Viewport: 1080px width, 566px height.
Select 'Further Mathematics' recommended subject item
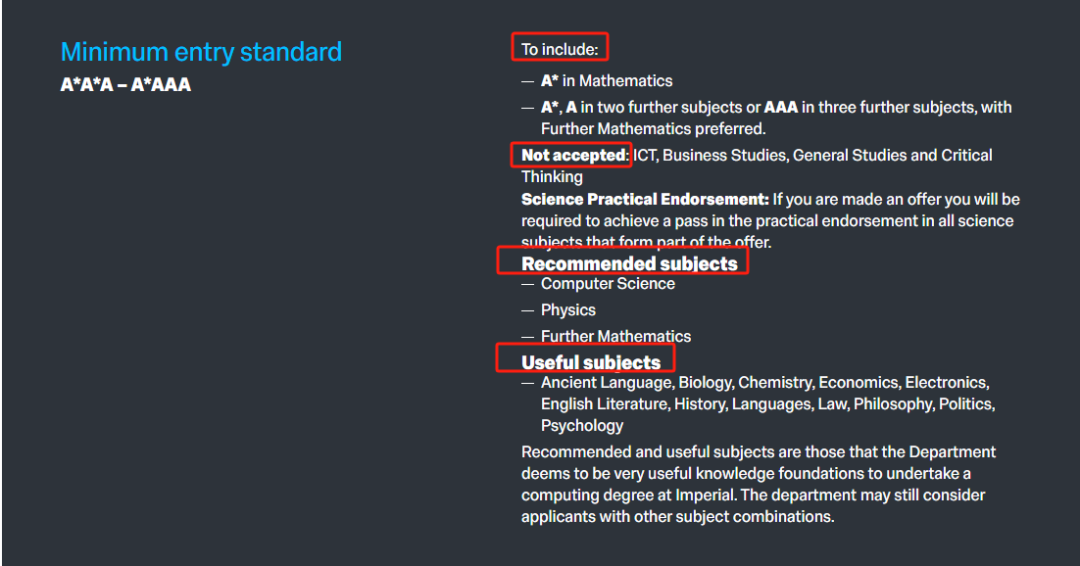click(x=616, y=336)
